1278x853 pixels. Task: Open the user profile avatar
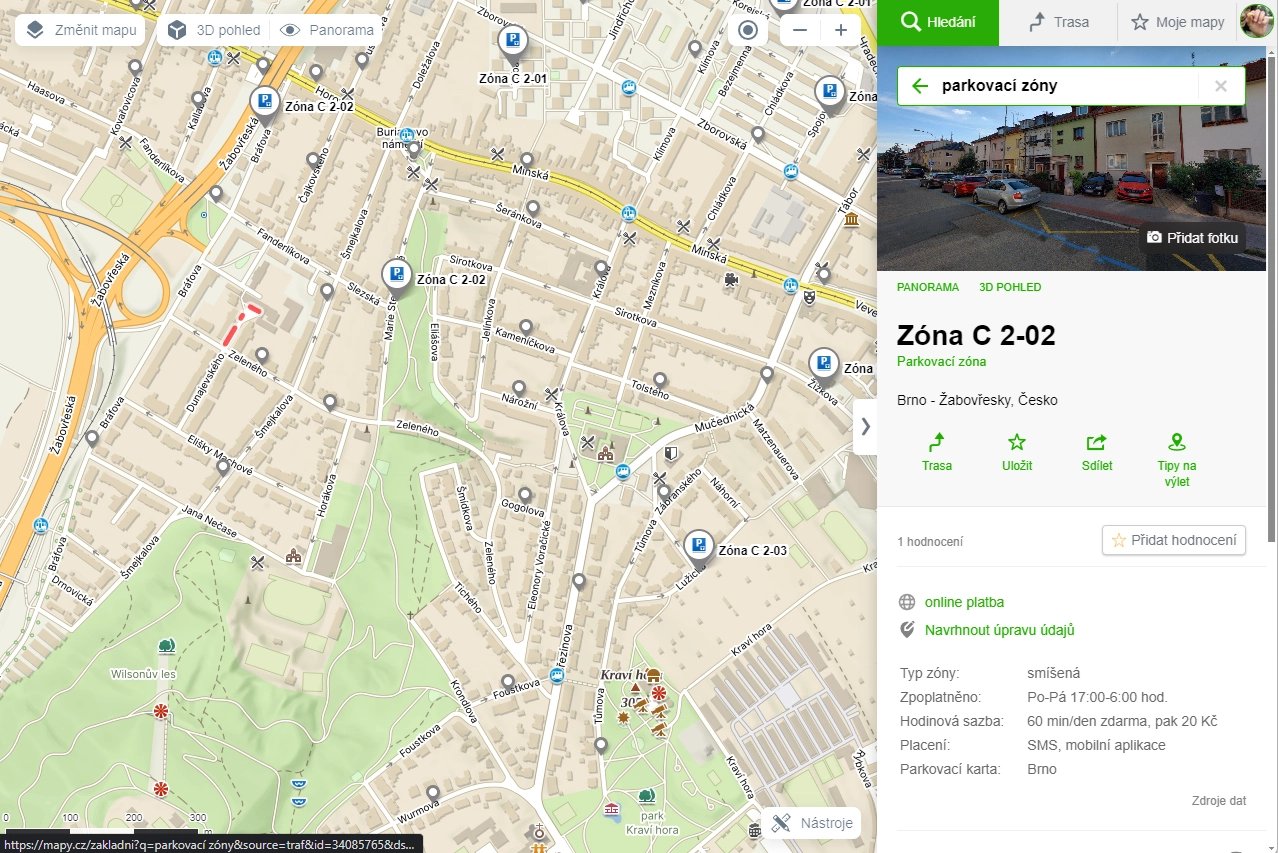(x=1256, y=21)
